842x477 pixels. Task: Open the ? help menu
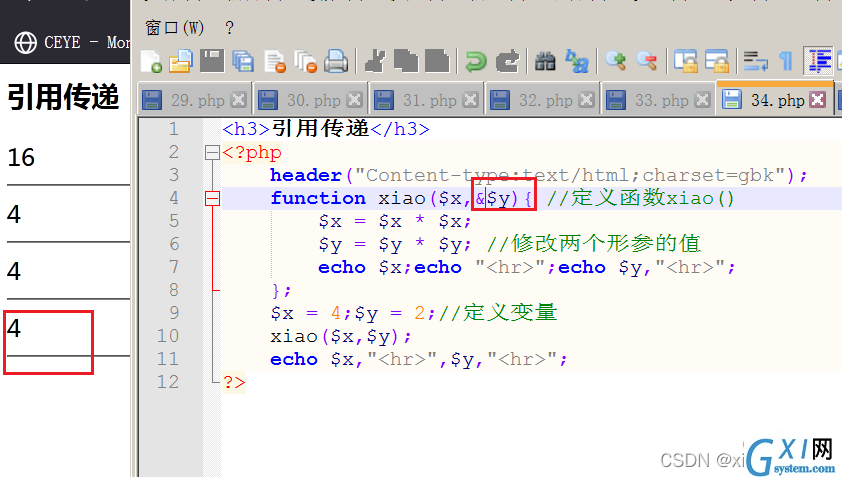pyautogui.click(x=229, y=27)
